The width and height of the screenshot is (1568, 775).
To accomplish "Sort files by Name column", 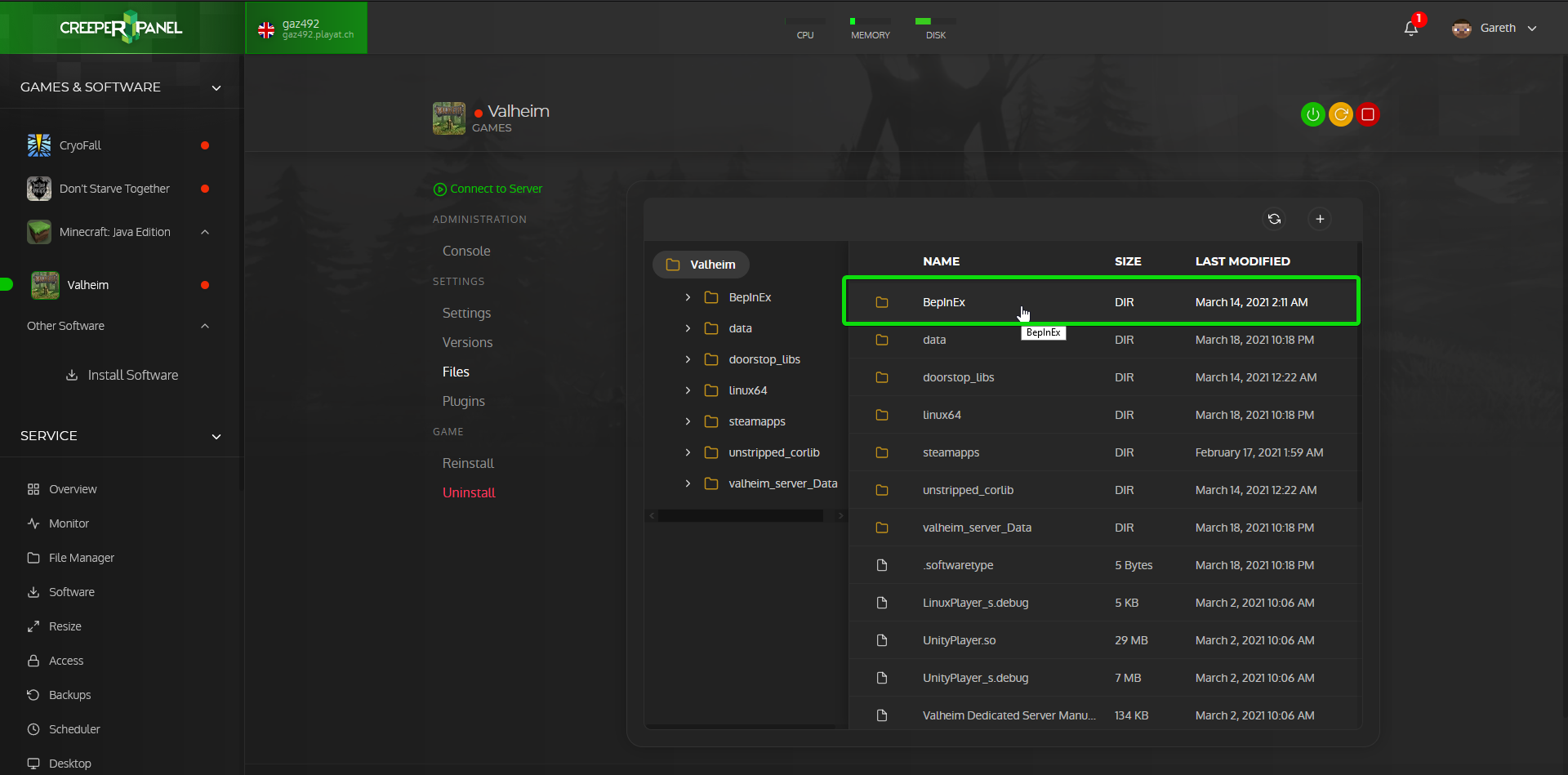I will (941, 261).
